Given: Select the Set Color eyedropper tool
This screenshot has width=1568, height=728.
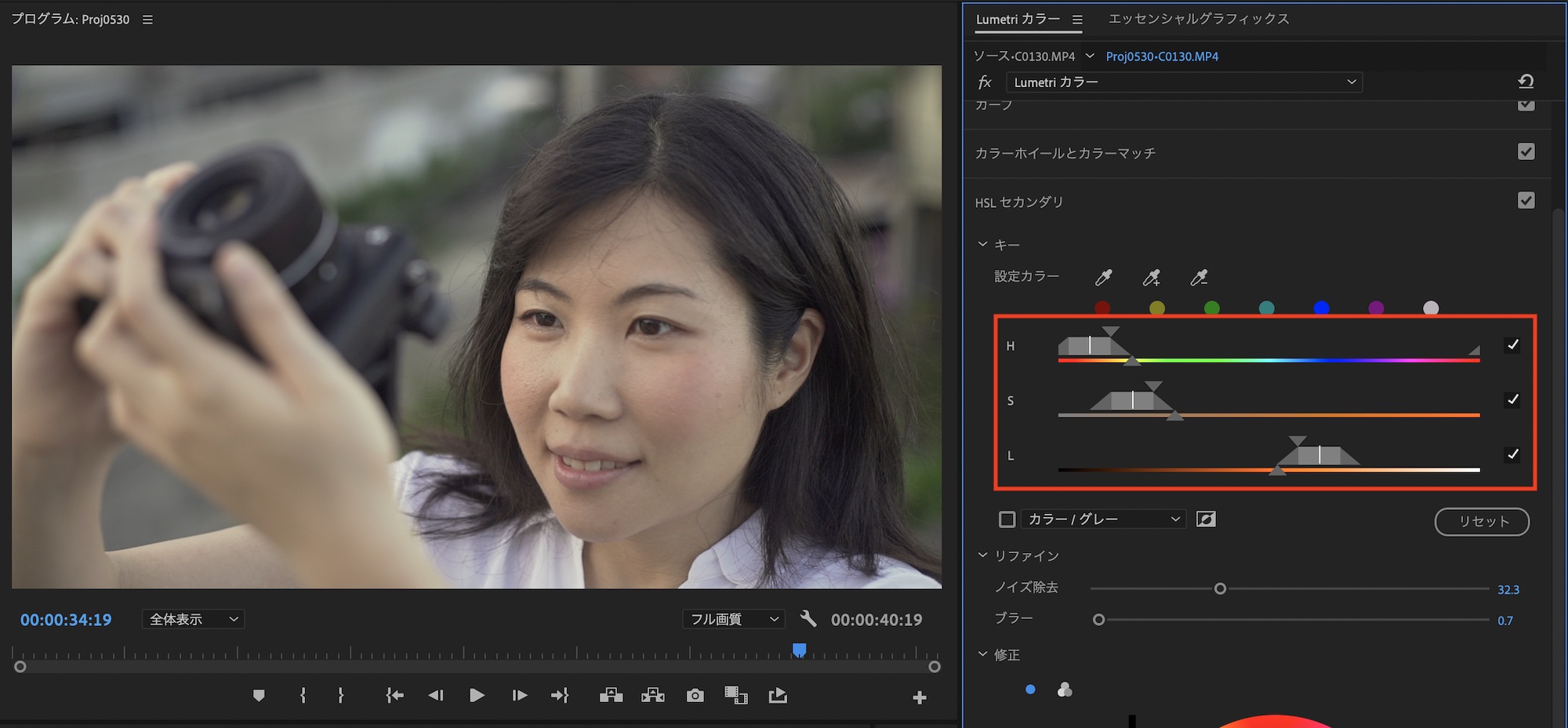Looking at the screenshot, I should [x=1103, y=277].
